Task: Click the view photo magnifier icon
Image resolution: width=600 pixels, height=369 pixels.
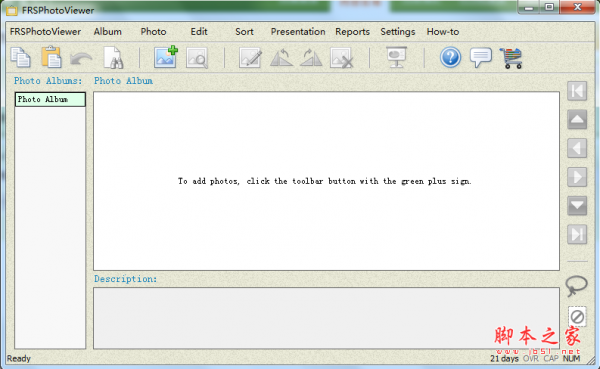Action: coord(197,58)
